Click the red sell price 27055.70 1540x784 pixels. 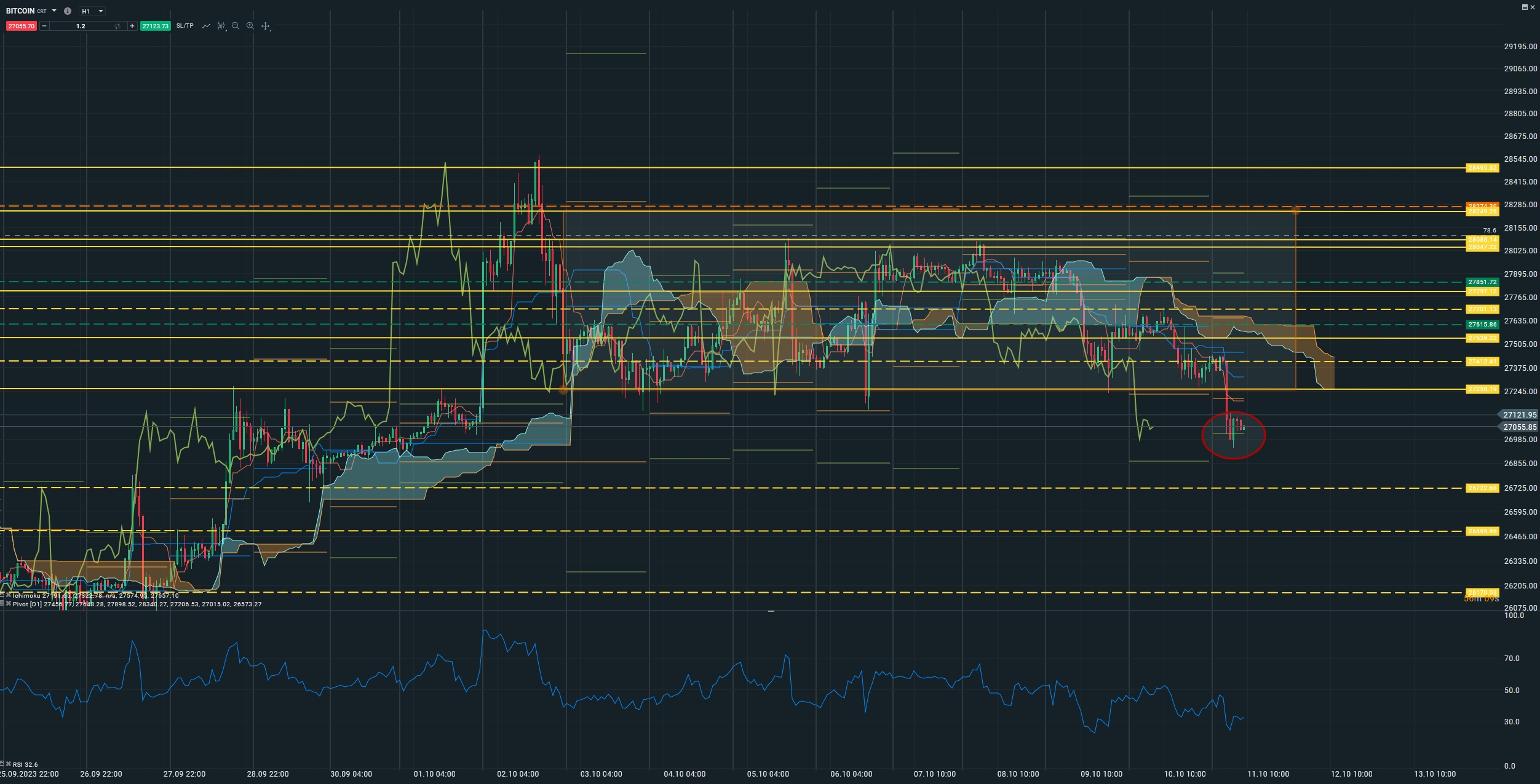click(x=21, y=26)
